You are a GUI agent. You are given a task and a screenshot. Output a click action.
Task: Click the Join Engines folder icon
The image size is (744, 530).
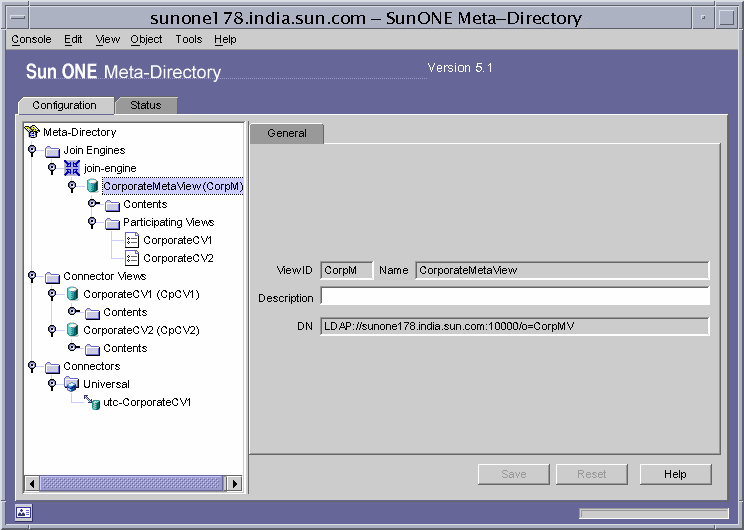pyautogui.click(x=52, y=151)
